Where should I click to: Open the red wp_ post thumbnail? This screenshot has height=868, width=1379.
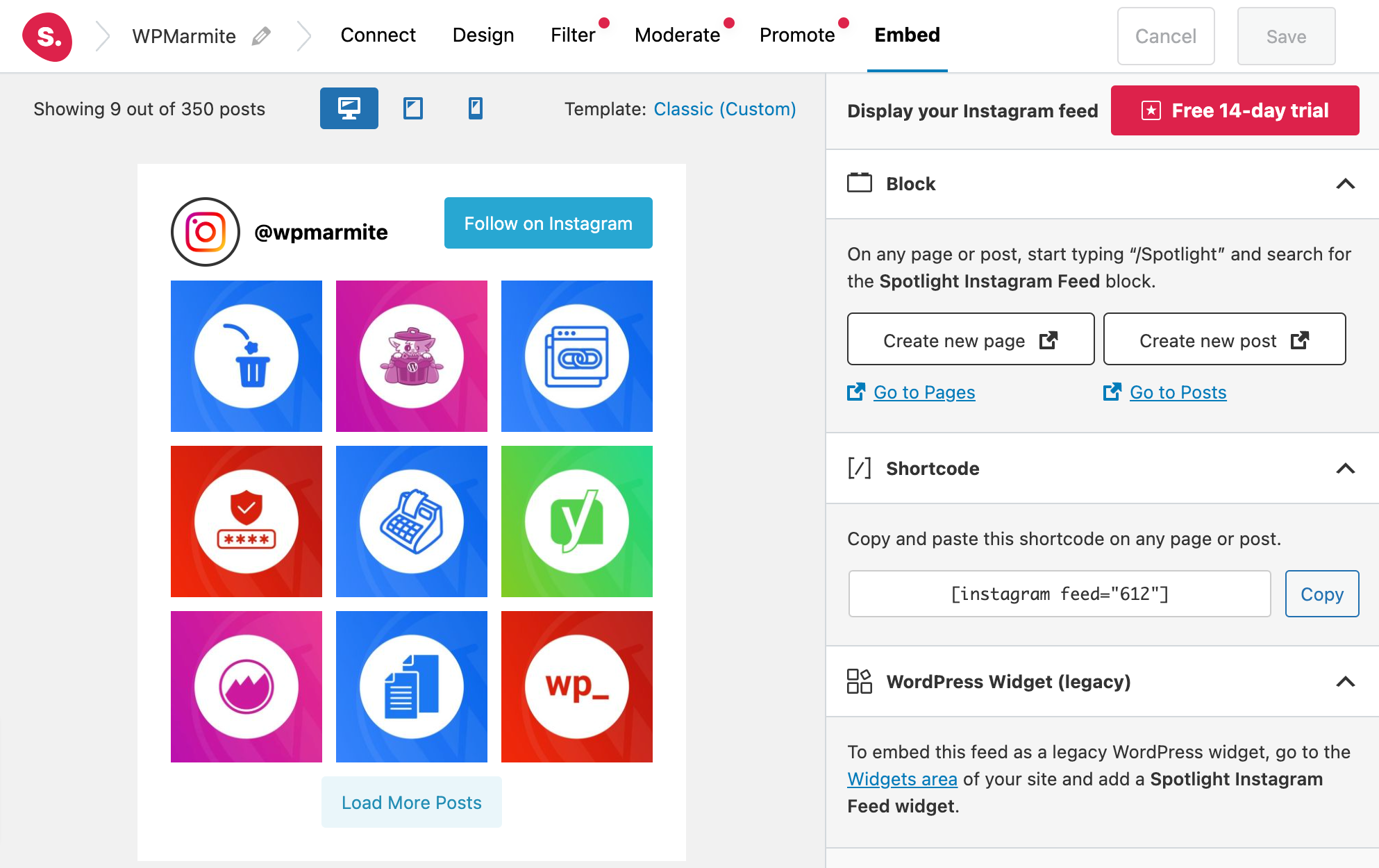tap(577, 687)
